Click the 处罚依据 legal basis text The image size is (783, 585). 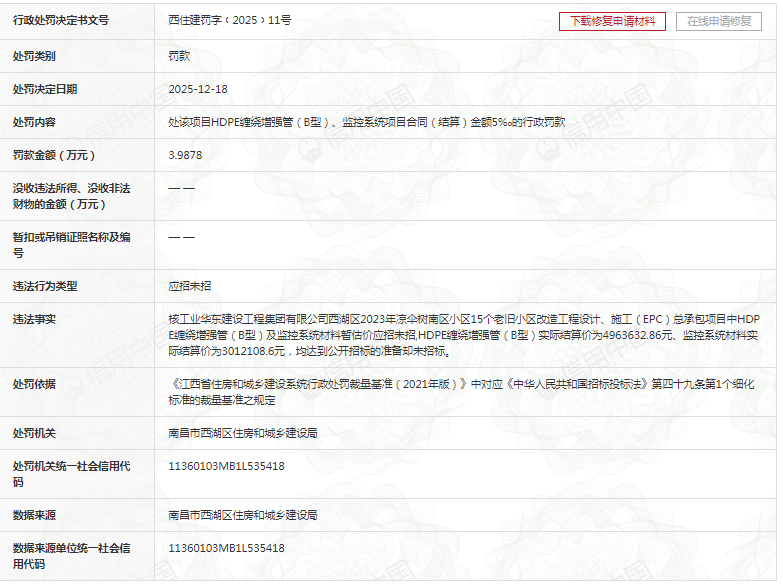coord(465,391)
